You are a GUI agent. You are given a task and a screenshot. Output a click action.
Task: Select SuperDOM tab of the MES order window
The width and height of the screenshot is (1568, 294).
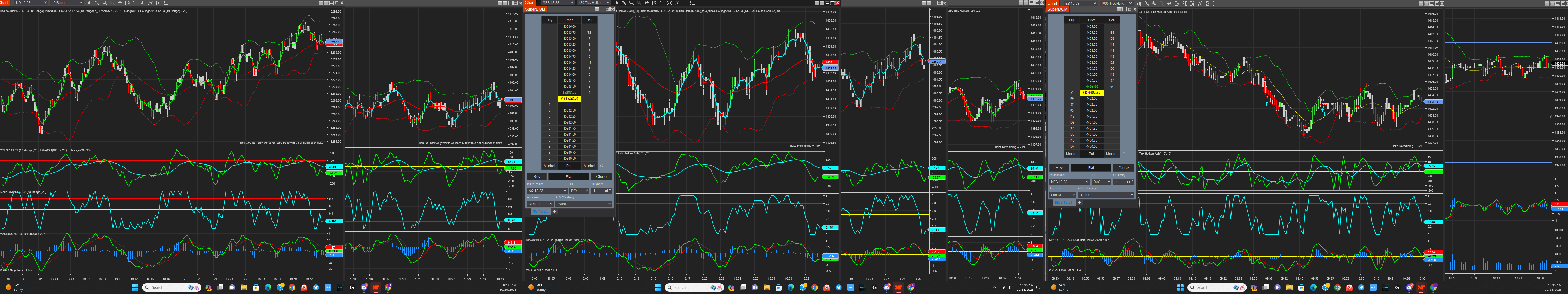click(1058, 9)
